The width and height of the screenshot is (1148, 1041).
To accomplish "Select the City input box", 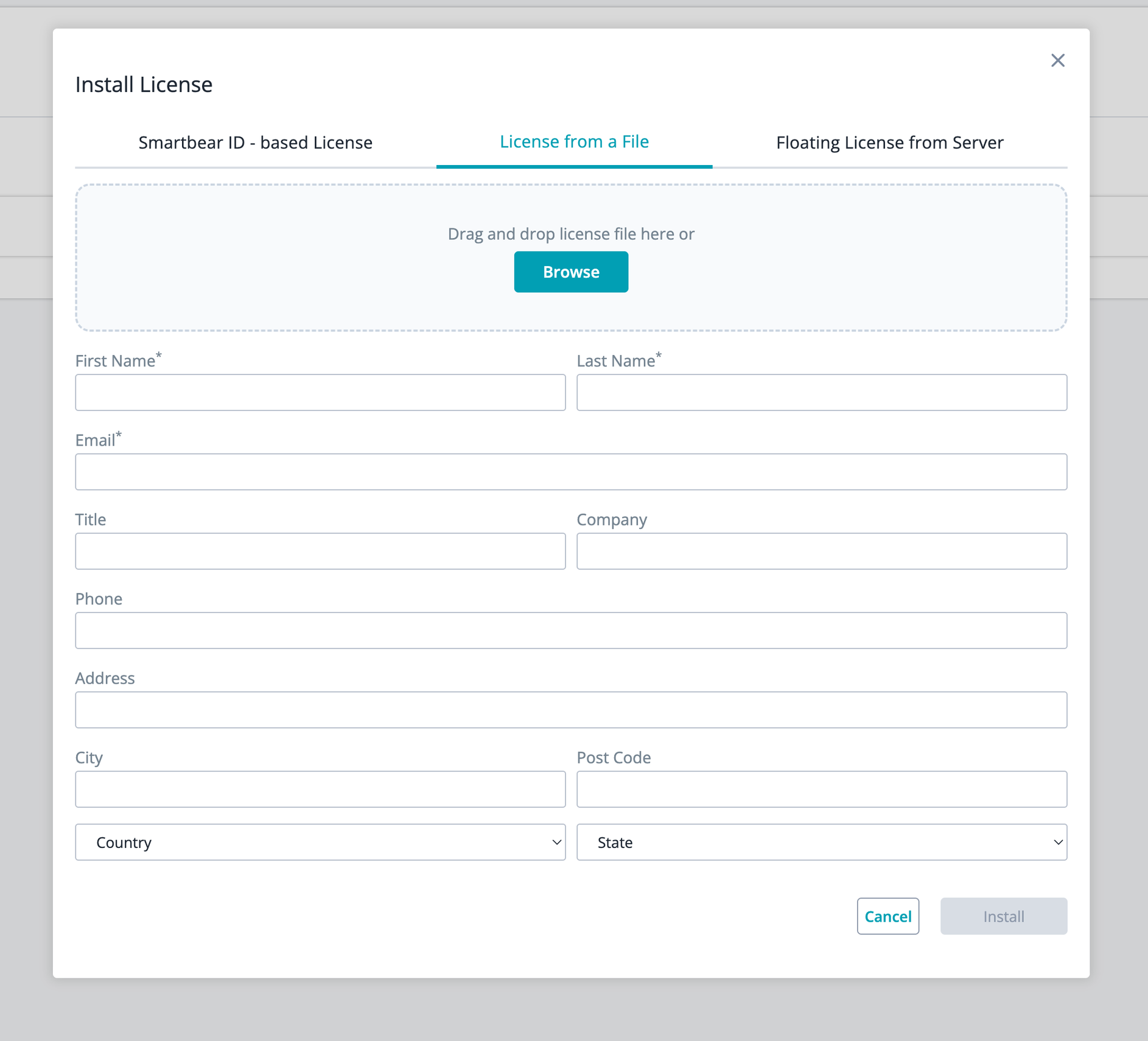I will (x=320, y=790).
